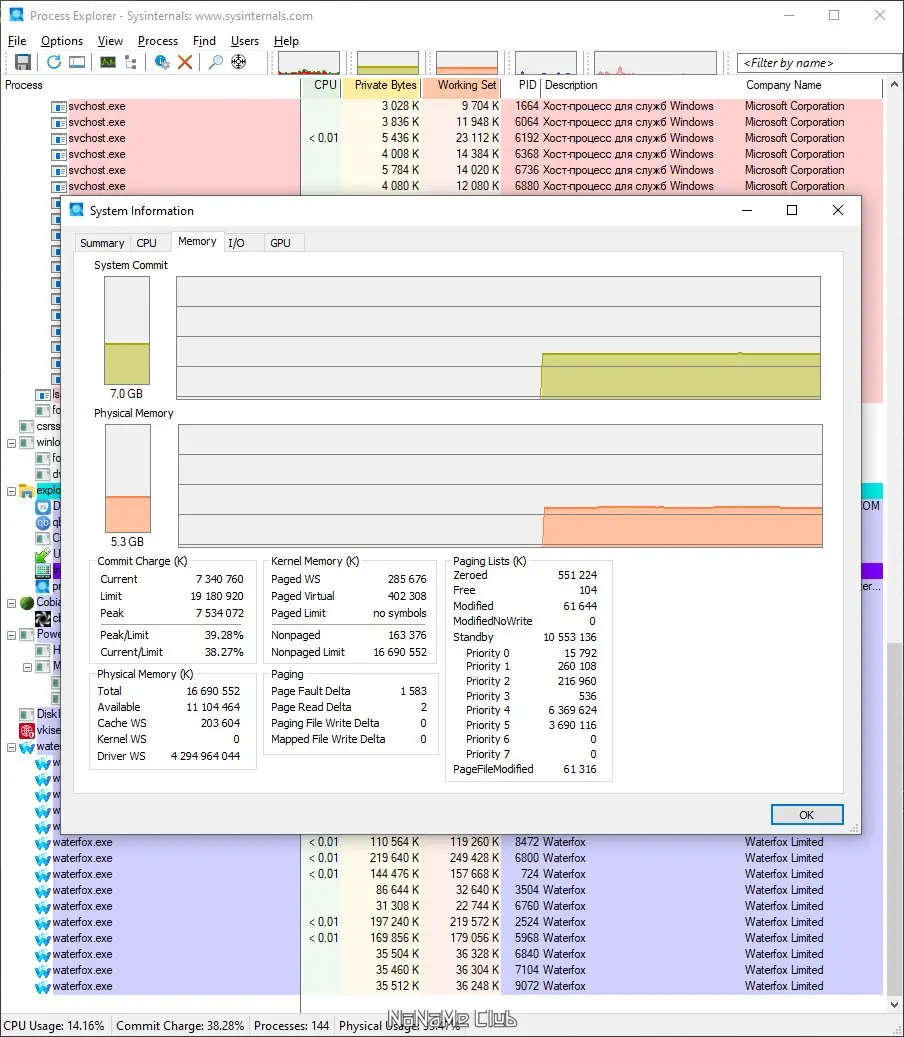
Task: Click the Find handle magnifier icon
Action: tap(216, 62)
